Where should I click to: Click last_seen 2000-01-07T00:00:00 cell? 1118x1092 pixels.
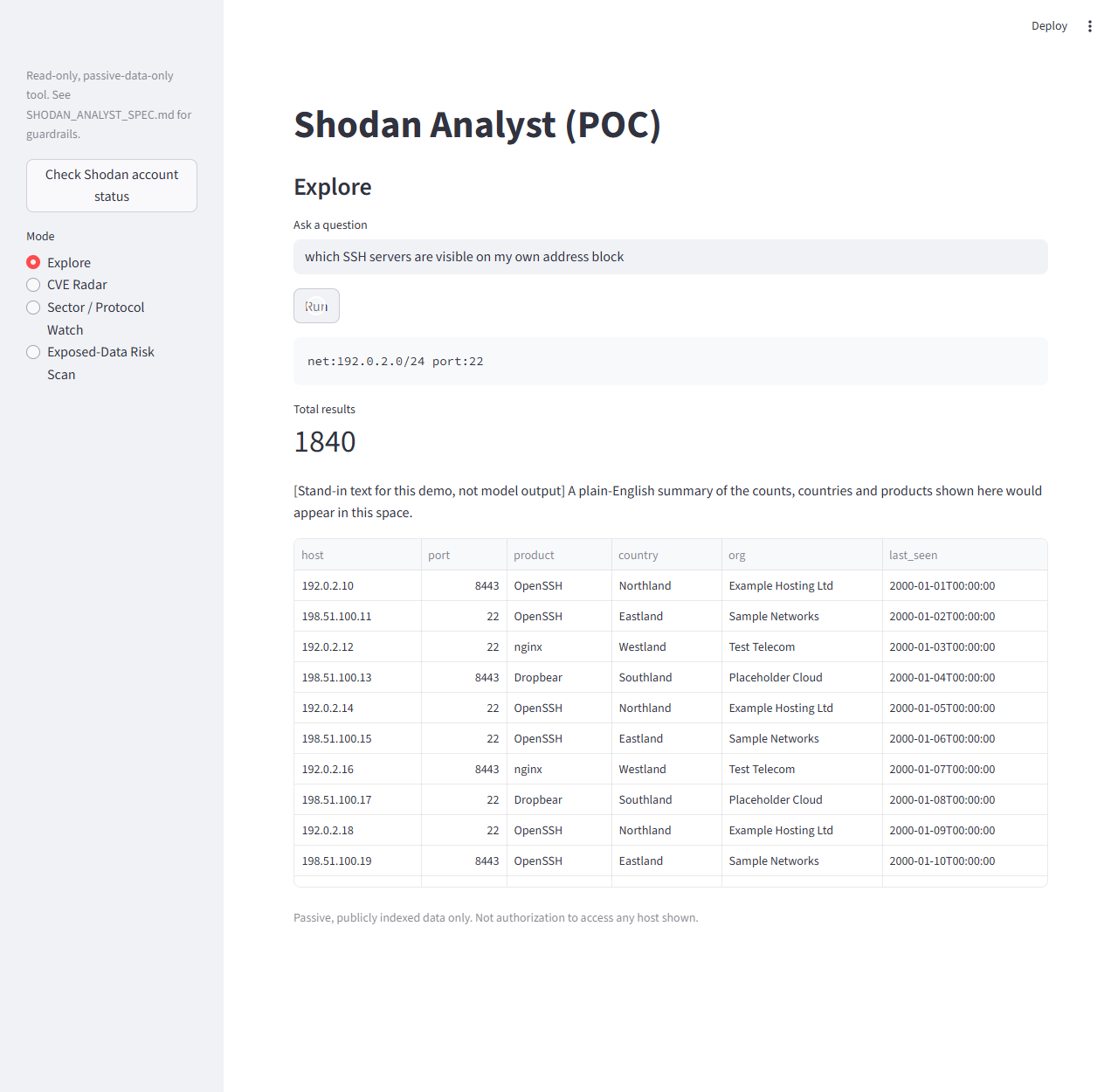click(964, 769)
